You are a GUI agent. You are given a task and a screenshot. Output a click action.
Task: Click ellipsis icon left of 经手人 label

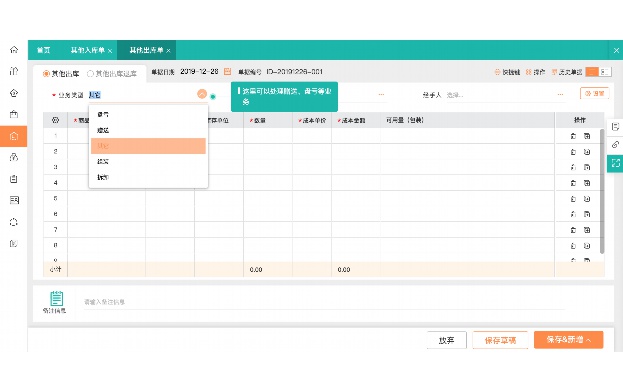(381, 95)
